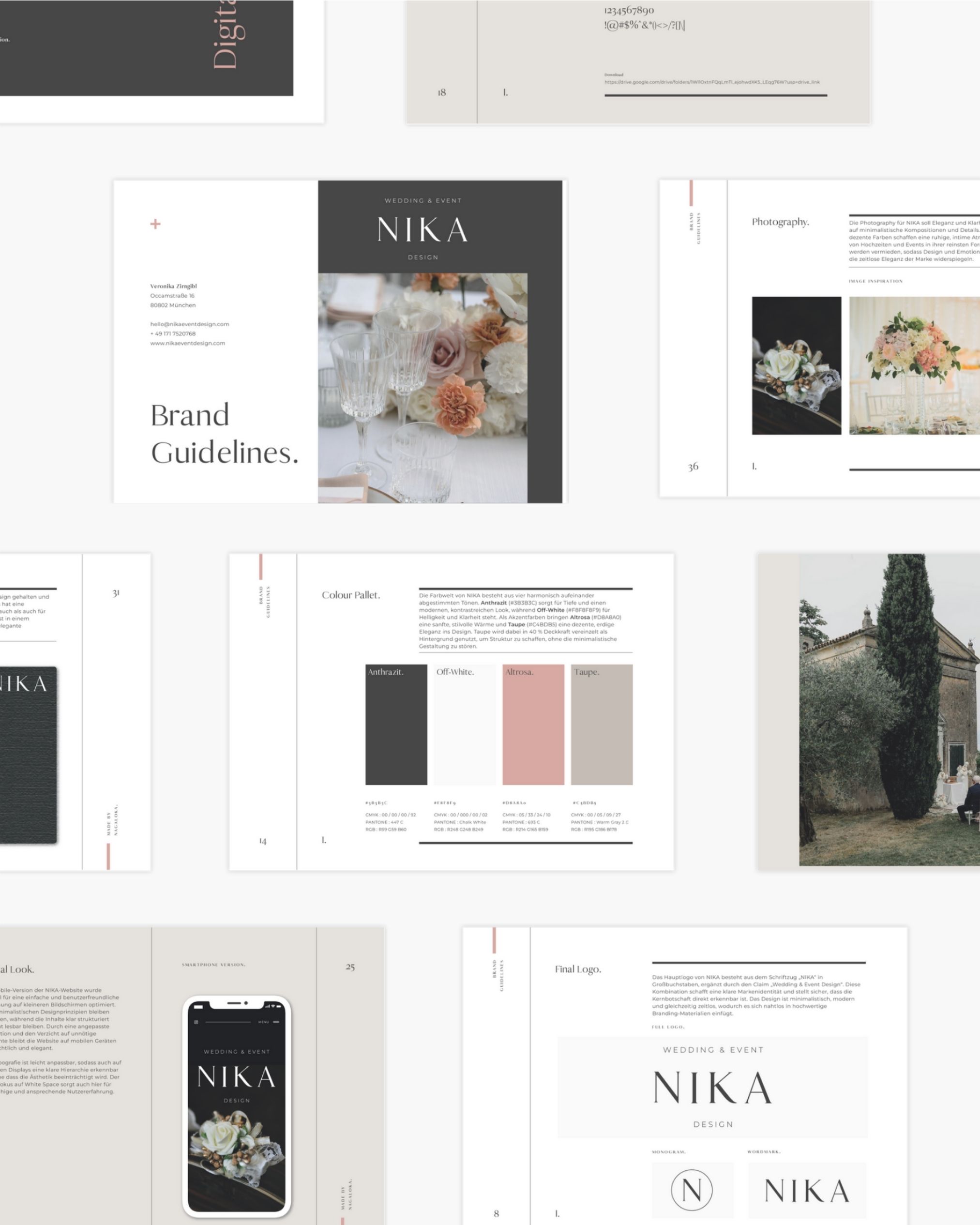
Task: Select the Altrosa pink swatch
Action: pos(533,725)
